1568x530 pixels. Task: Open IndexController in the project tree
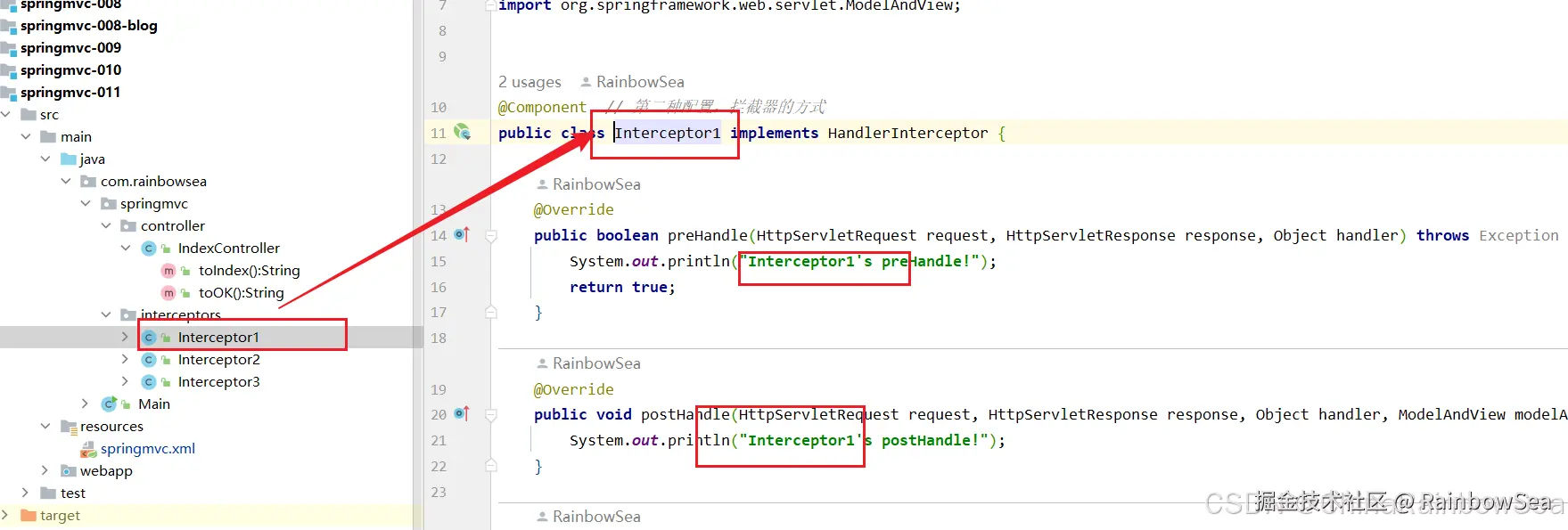(x=228, y=249)
